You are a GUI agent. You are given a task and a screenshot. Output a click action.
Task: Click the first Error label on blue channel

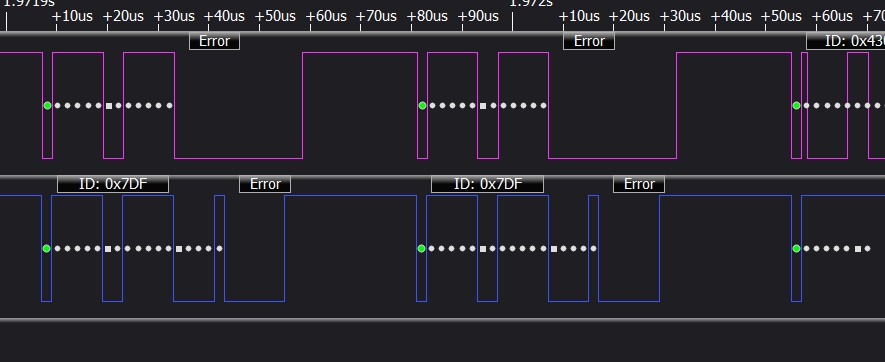coord(265,184)
